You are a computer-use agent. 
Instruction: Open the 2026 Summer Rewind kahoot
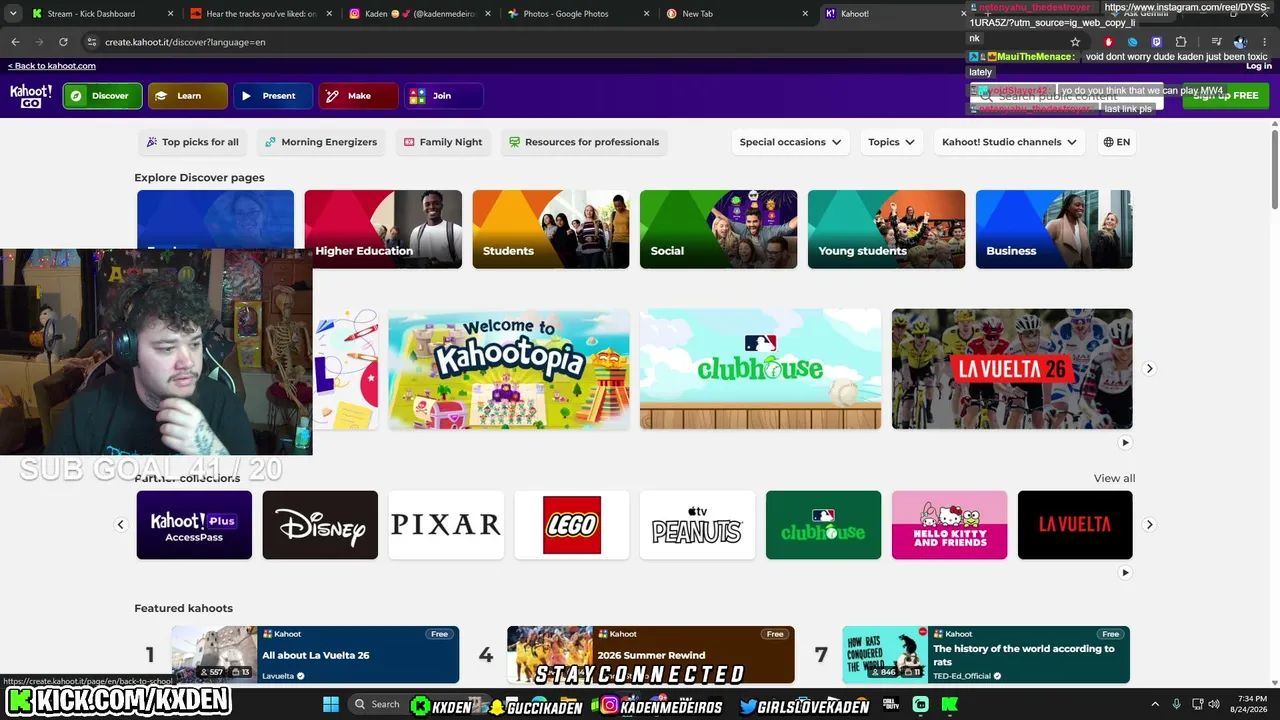pyautogui.click(x=651, y=655)
